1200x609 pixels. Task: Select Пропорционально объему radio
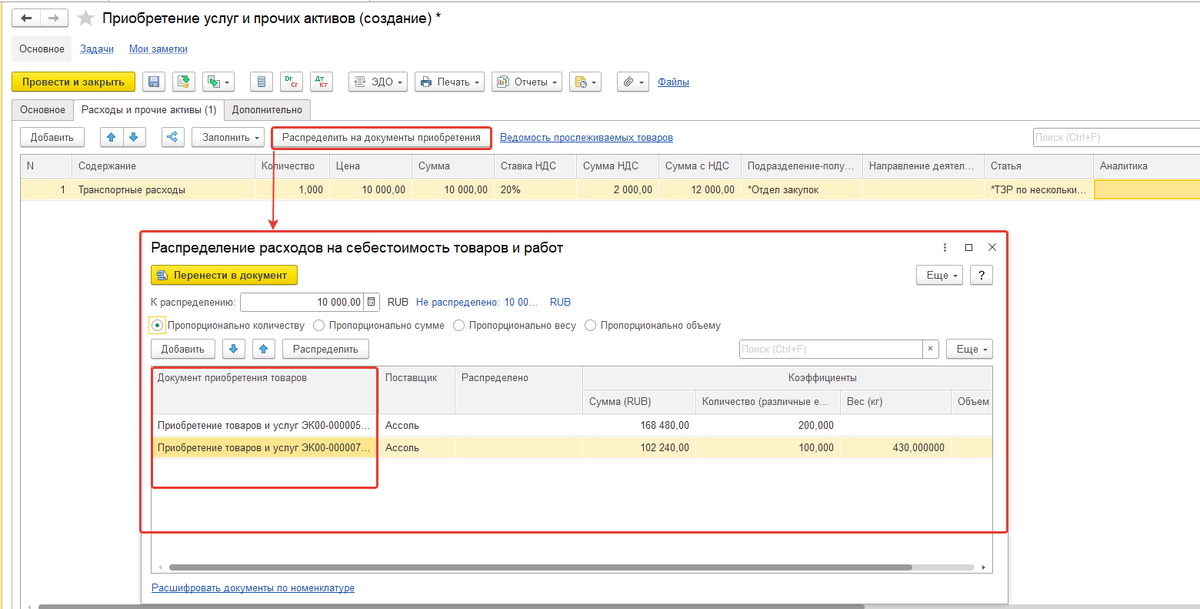click(x=591, y=325)
